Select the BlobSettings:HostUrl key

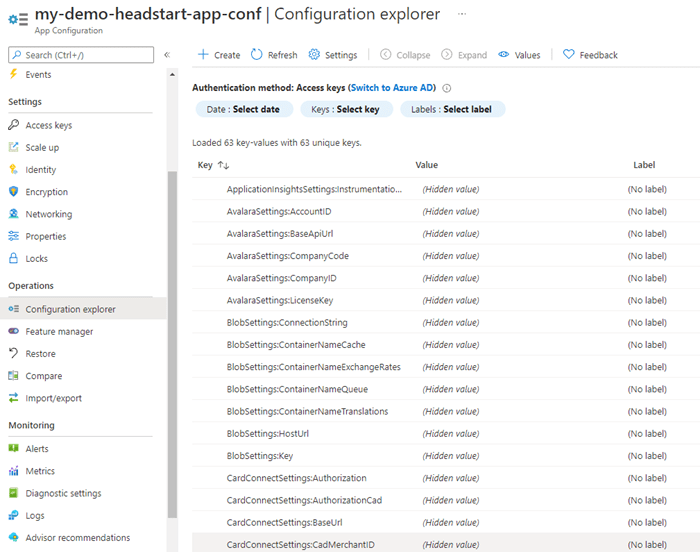(268, 434)
